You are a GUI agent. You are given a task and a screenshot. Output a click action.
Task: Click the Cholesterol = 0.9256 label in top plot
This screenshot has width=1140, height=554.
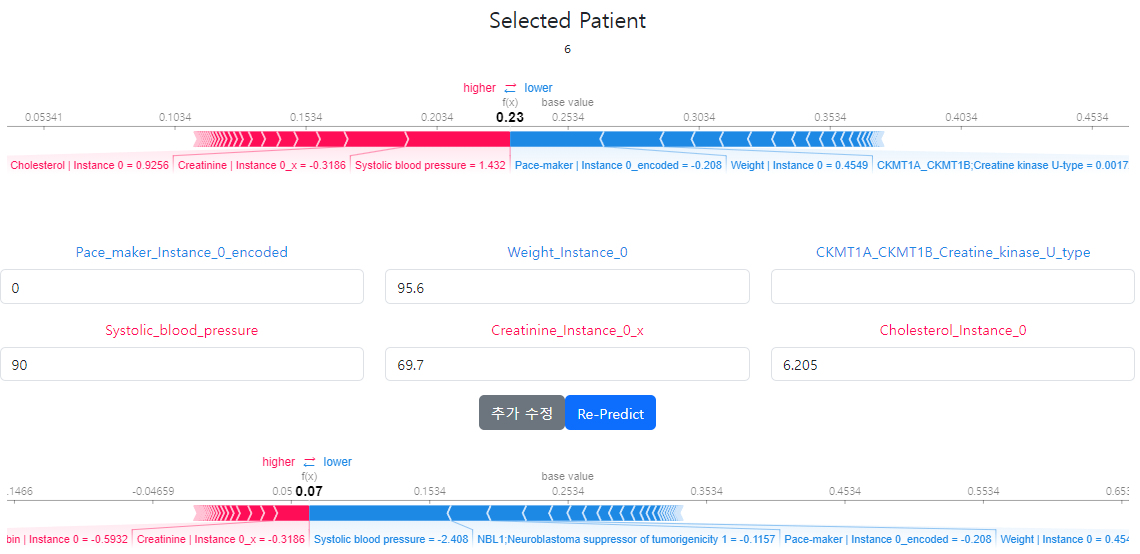click(x=89, y=165)
